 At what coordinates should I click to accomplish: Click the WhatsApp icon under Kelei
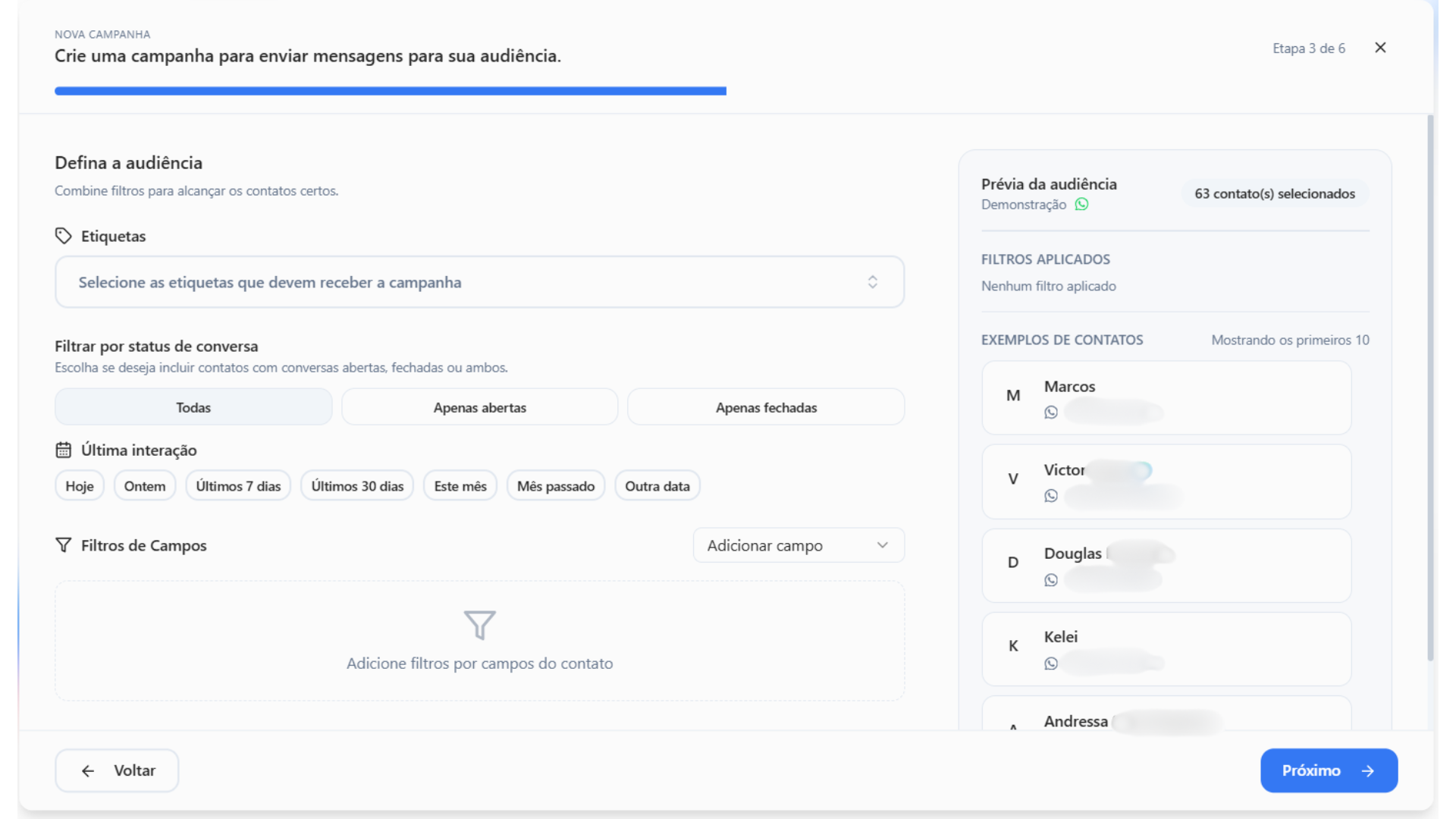tap(1050, 664)
